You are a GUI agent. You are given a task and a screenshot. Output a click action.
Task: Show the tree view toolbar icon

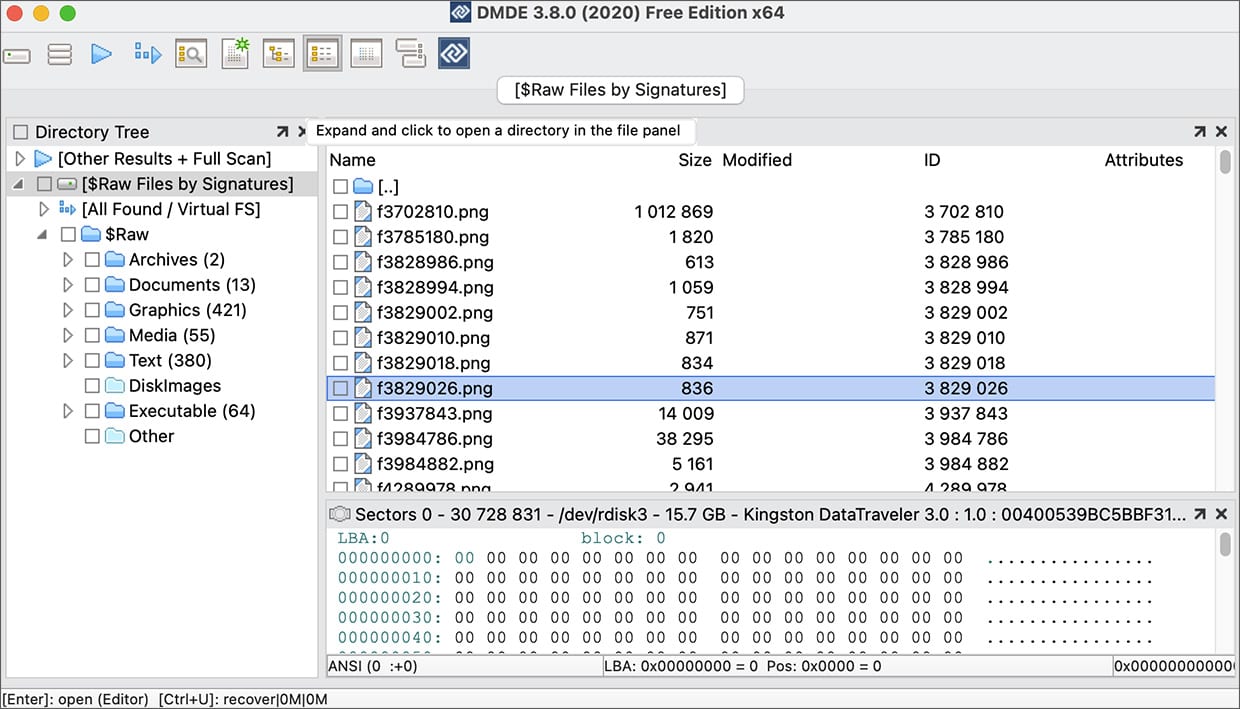pos(278,54)
